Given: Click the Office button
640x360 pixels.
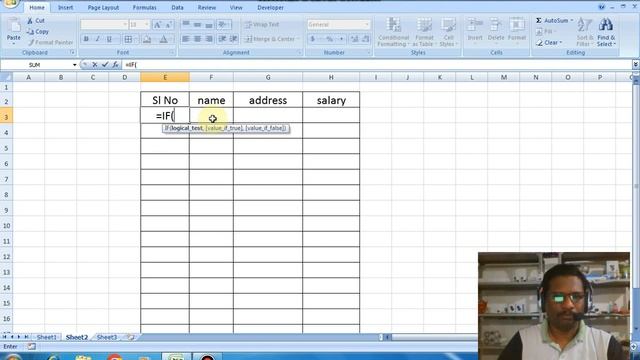Looking at the screenshot, I should click(10, 3).
